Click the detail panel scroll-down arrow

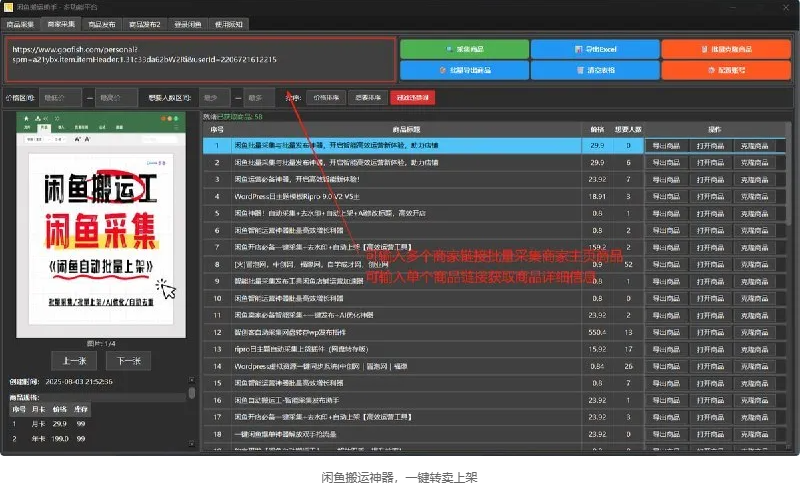(x=192, y=443)
